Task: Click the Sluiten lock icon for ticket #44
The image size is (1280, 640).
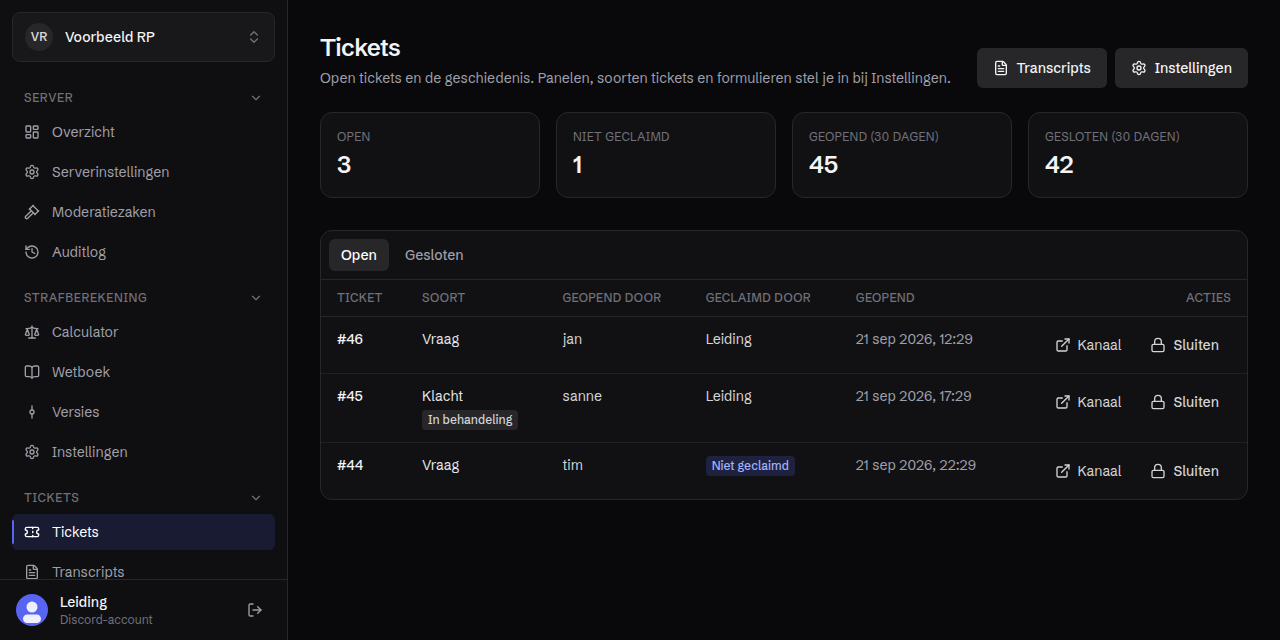Action: (1158, 471)
